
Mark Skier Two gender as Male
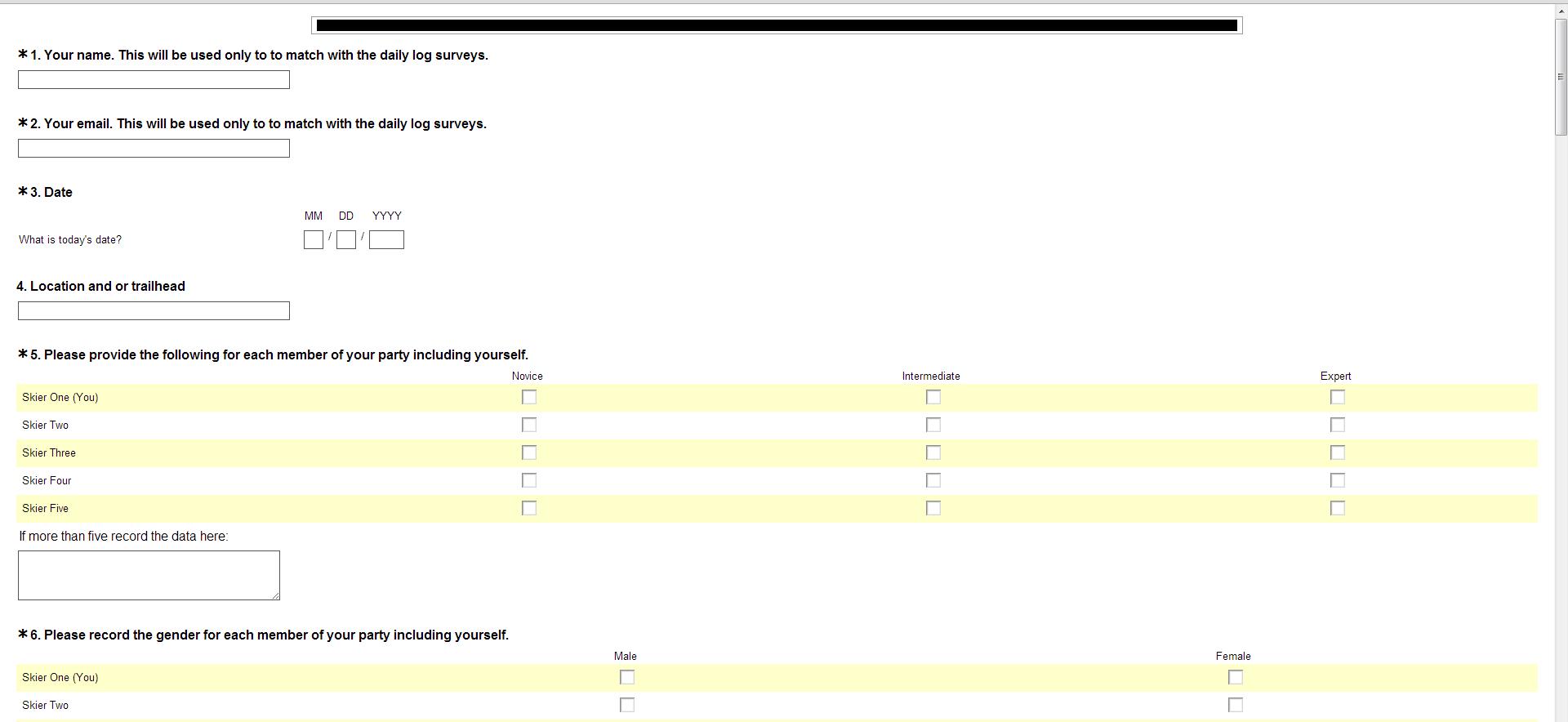(x=627, y=705)
